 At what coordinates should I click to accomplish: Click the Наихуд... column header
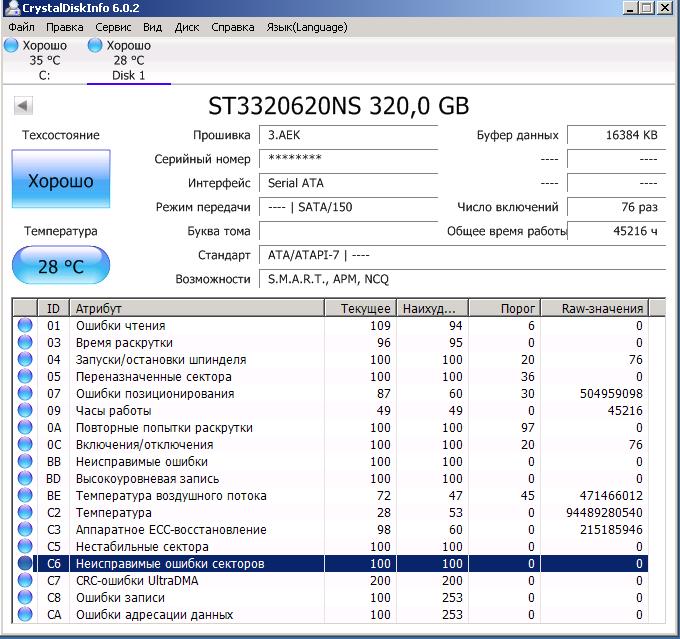point(432,308)
